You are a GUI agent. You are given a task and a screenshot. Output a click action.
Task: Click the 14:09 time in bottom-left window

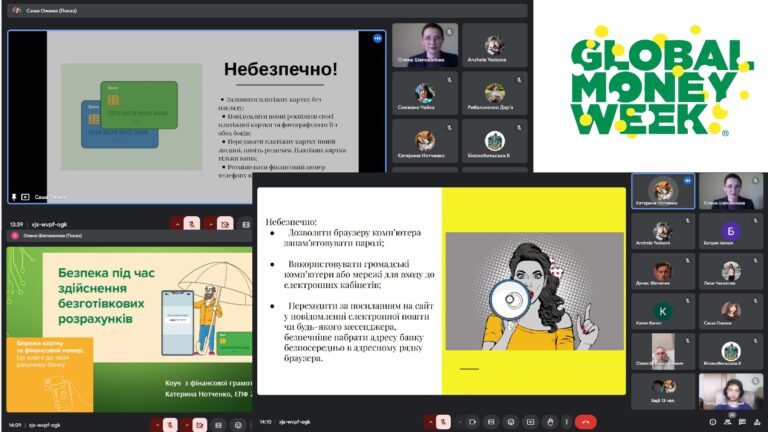(x=15, y=425)
